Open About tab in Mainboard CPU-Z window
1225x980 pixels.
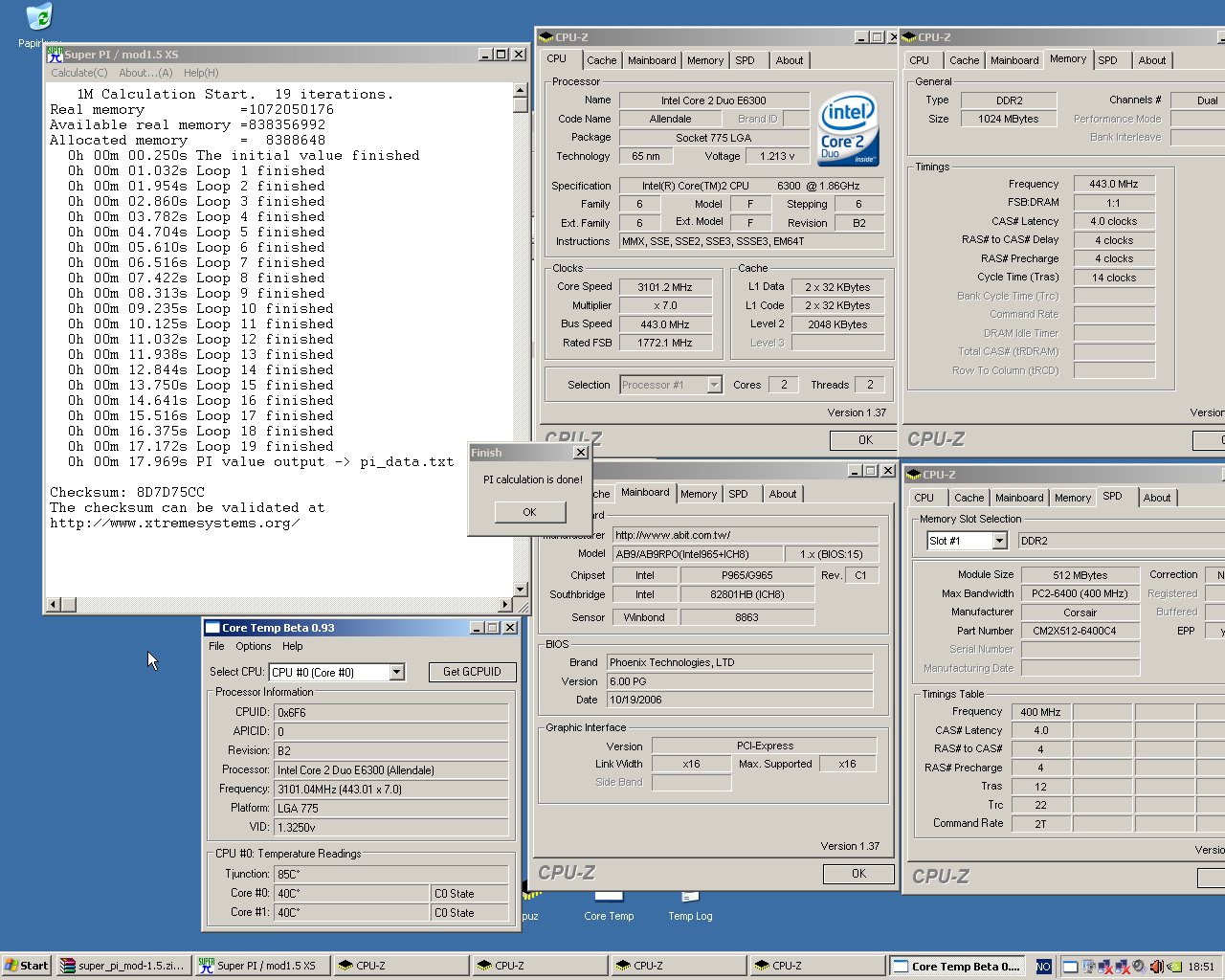coord(783,494)
